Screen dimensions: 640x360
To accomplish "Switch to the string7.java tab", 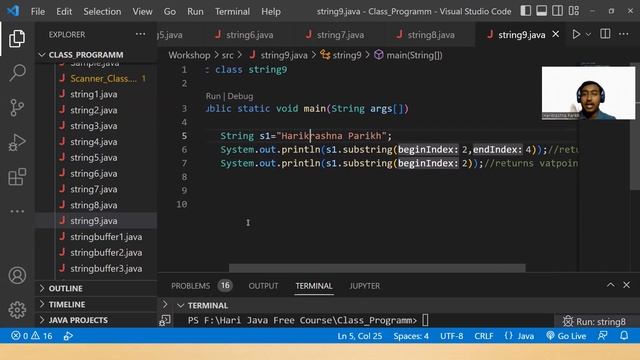I will tap(335, 35).
